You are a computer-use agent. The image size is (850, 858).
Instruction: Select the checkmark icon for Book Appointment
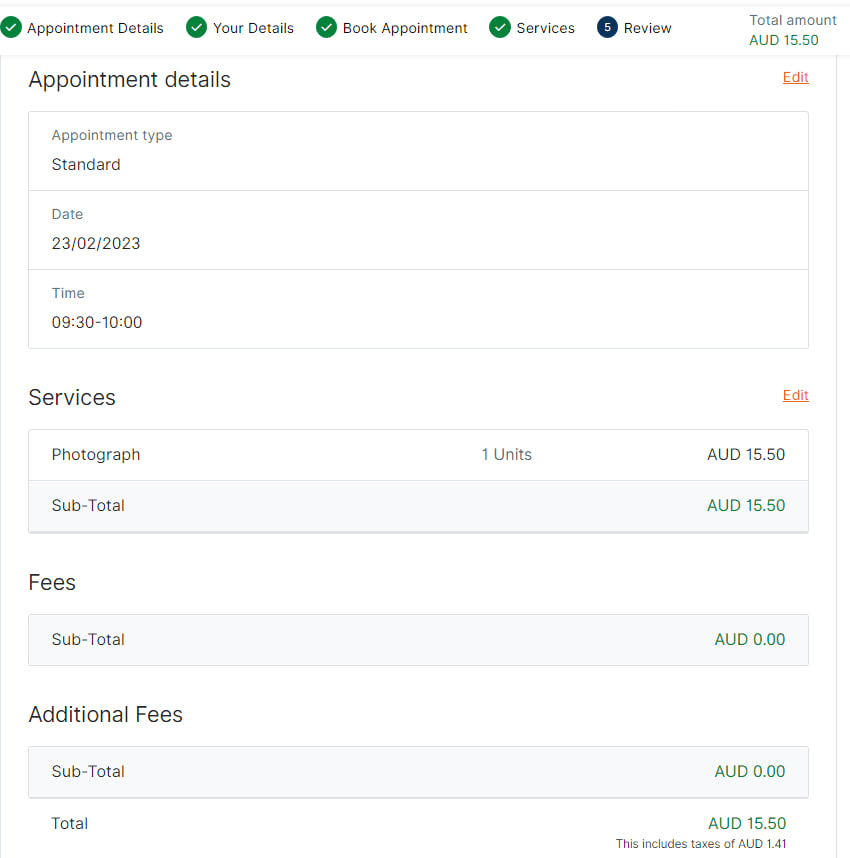pos(326,28)
